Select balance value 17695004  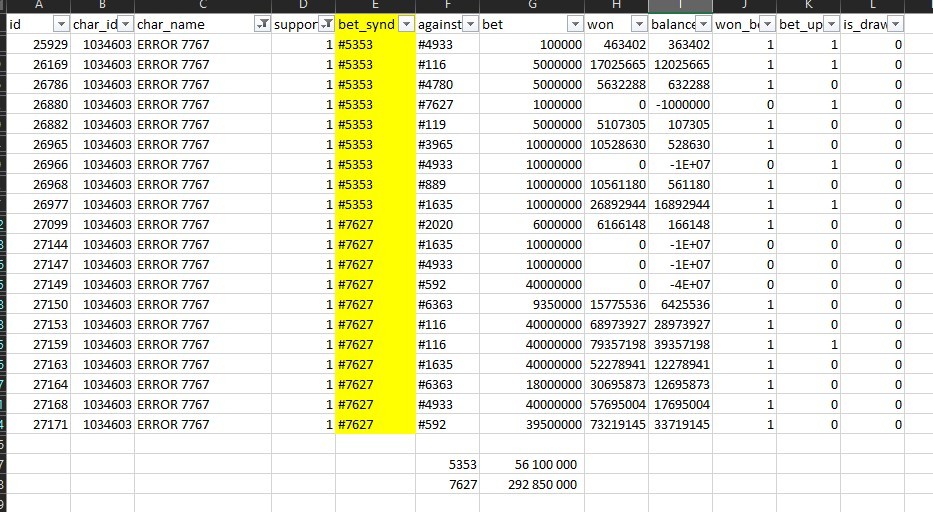(681, 404)
